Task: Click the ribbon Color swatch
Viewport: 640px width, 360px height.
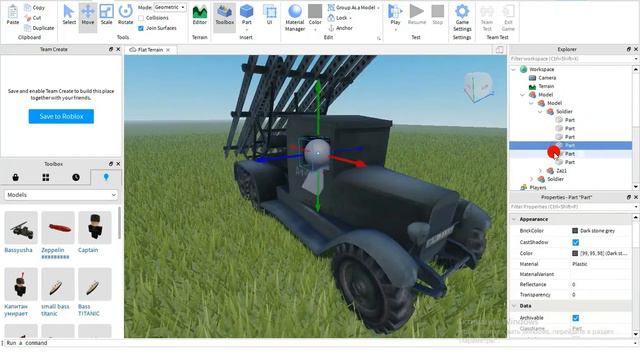Action: pyautogui.click(x=315, y=11)
